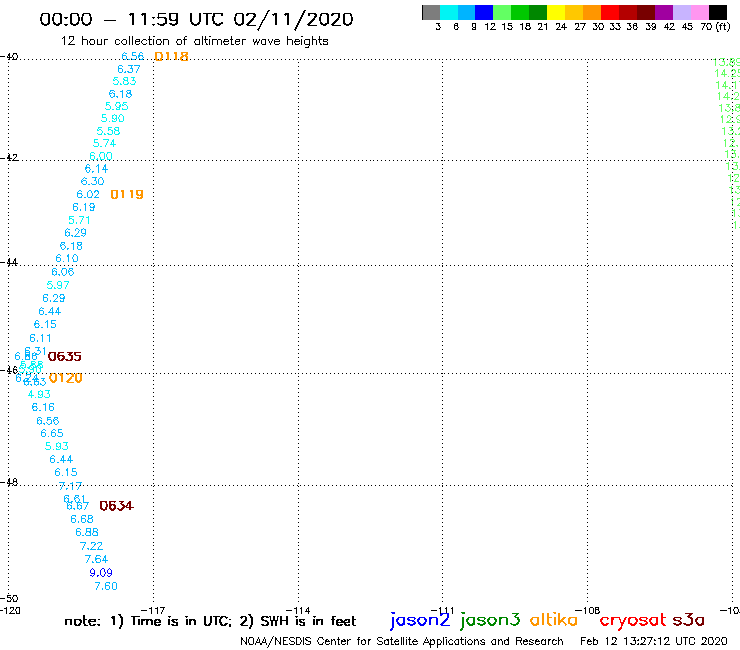The image size is (740, 650).
Task: Click the wave height value 6.02
Action: (x=88, y=194)
